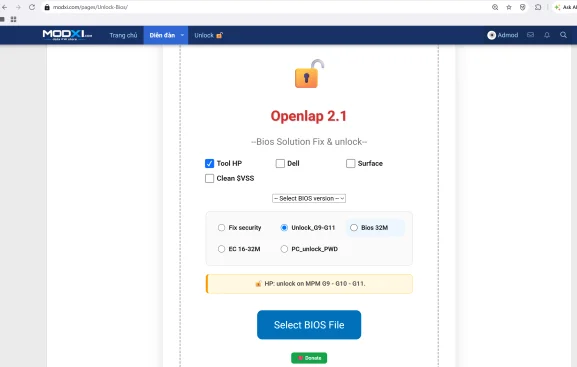This screenshot has height=367, width=577.
Task: Click the padlock site info icon
Action: pyautogui.click(x=47, y=7)
